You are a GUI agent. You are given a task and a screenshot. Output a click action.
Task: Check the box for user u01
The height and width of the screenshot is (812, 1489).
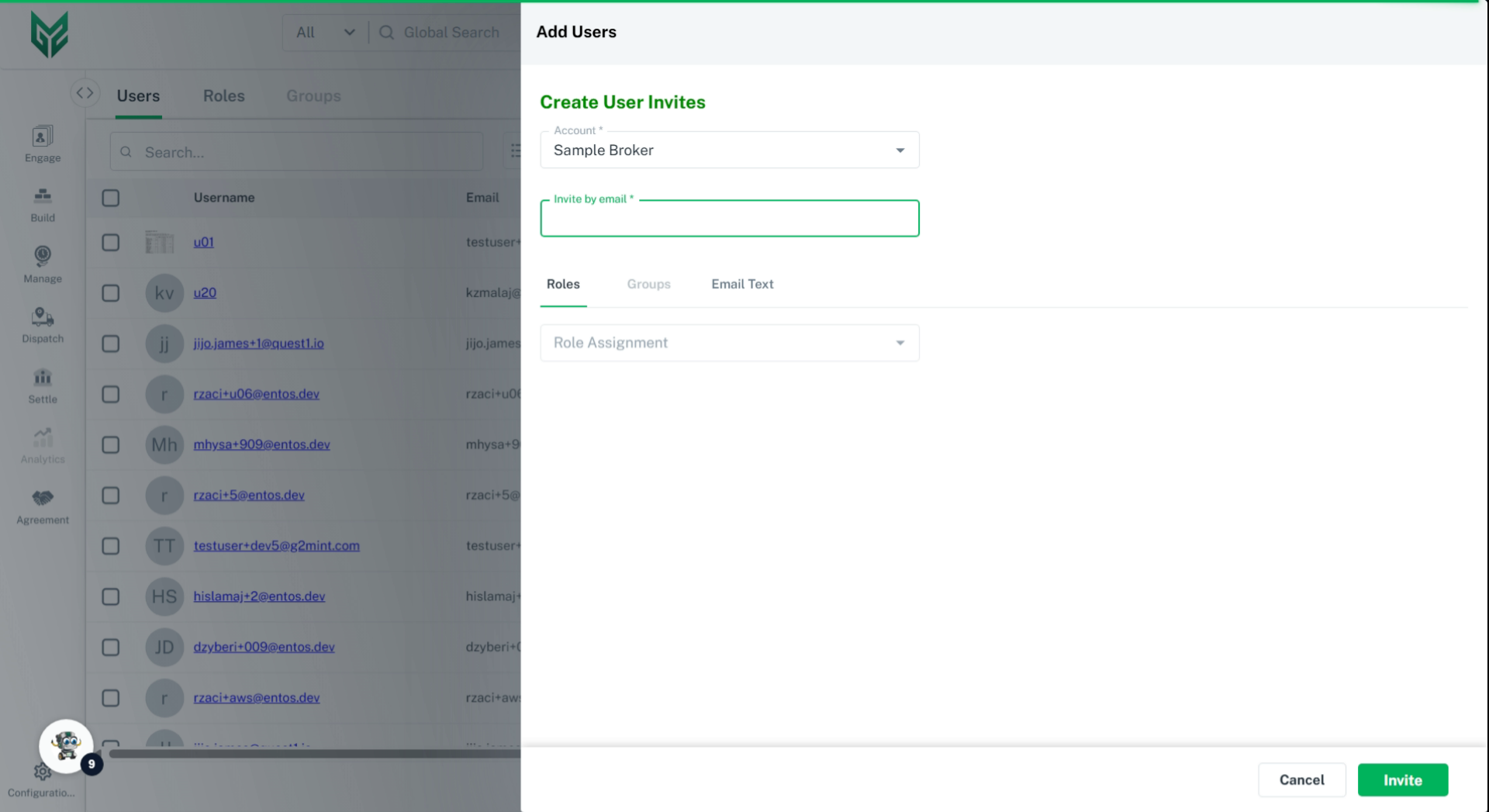pos(111,243)
